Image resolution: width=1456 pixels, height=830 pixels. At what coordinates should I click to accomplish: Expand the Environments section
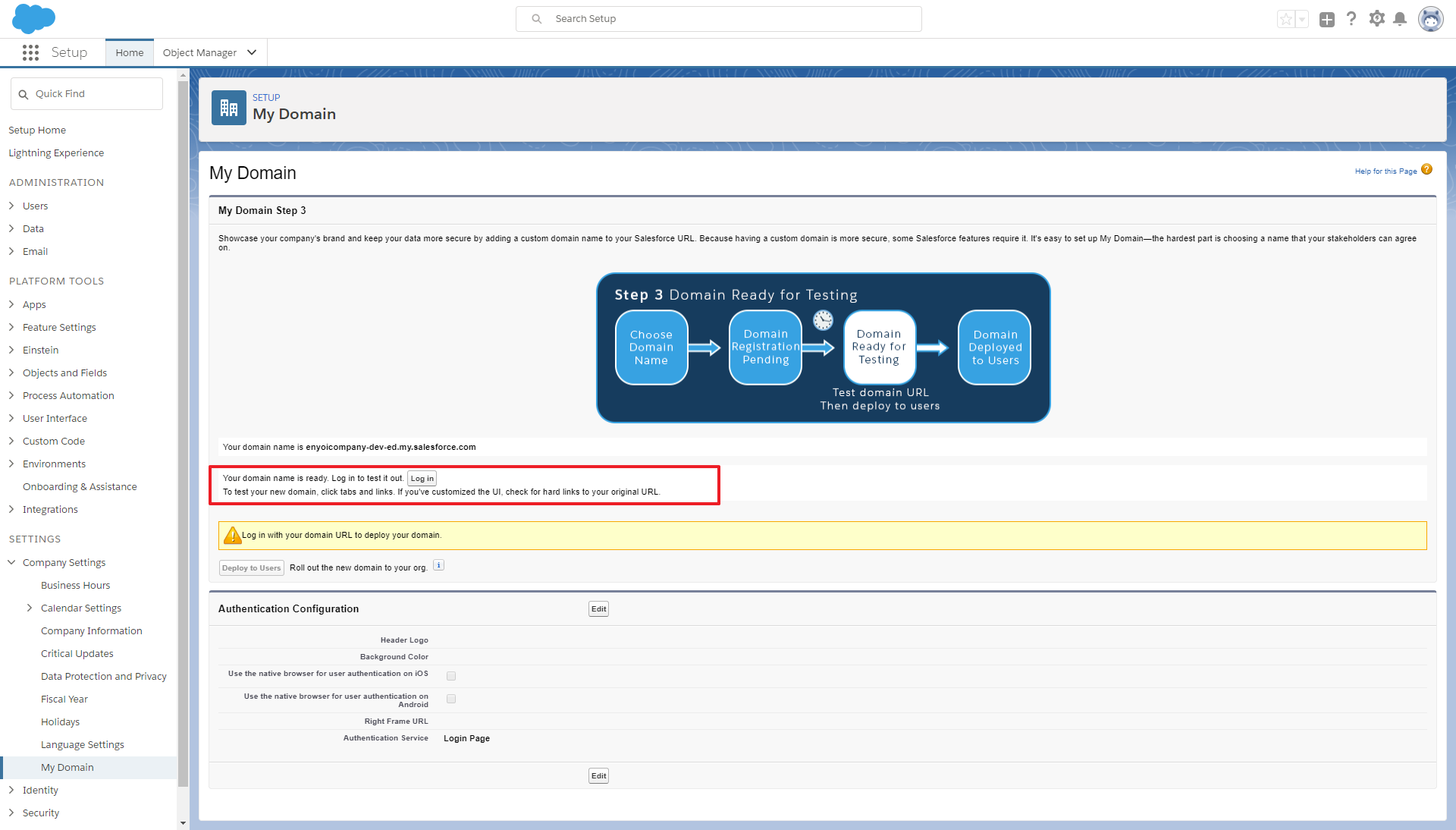coord(11,464)
